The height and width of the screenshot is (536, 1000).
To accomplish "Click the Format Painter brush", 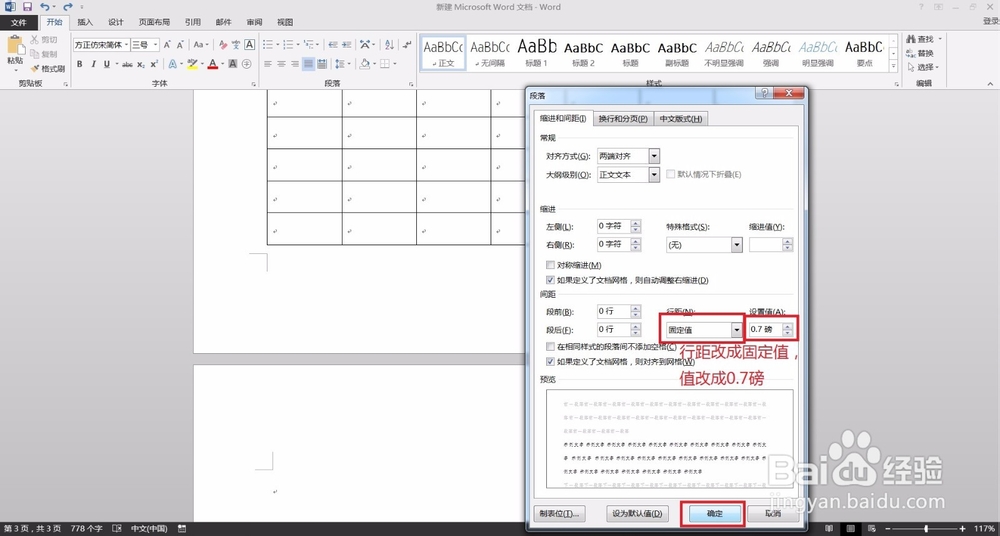I will click(x=35, y=69).
